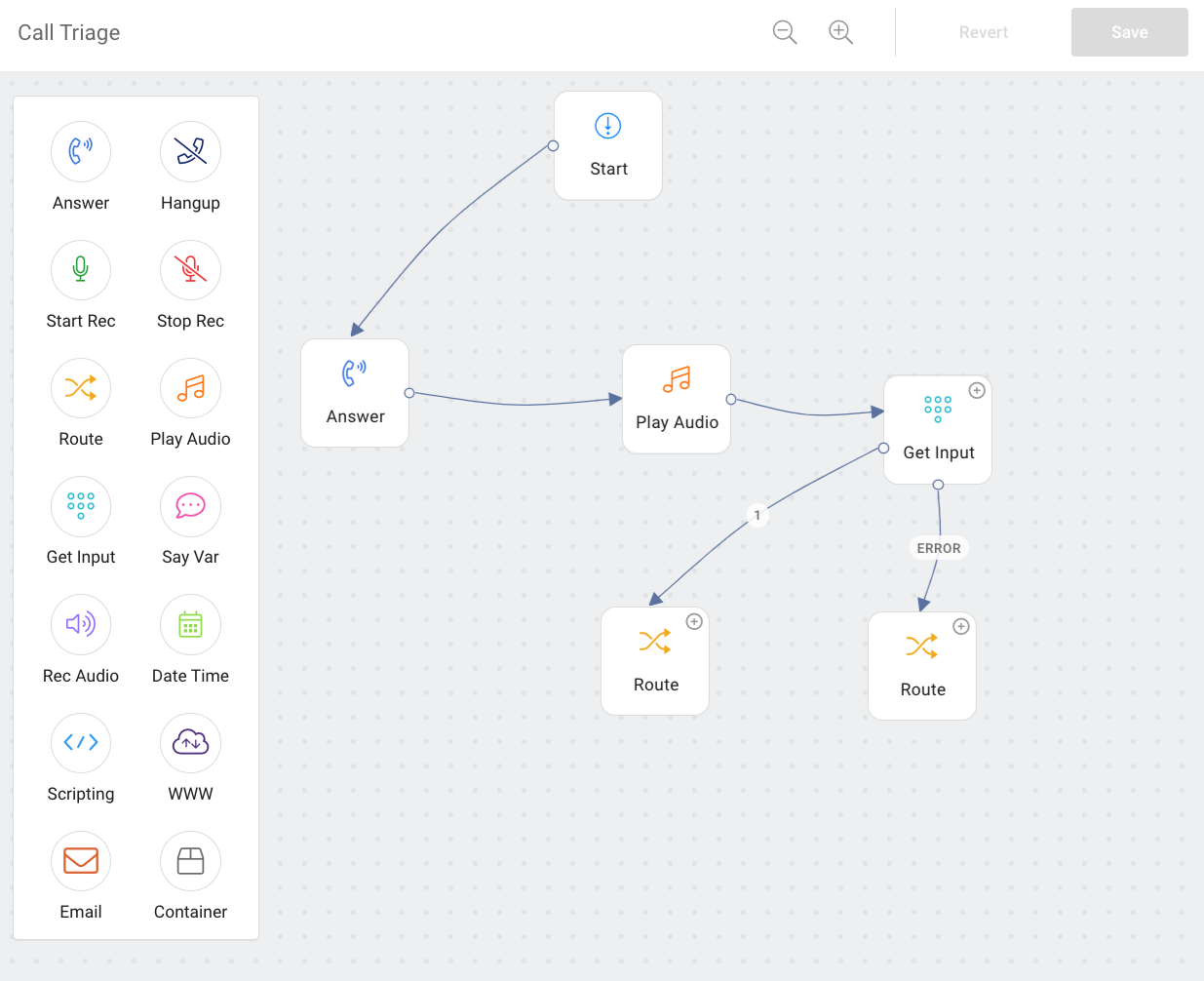Select the Rec Audio speaker icon
Viewport: 1204px width, 981px height.
click(81, 624)
